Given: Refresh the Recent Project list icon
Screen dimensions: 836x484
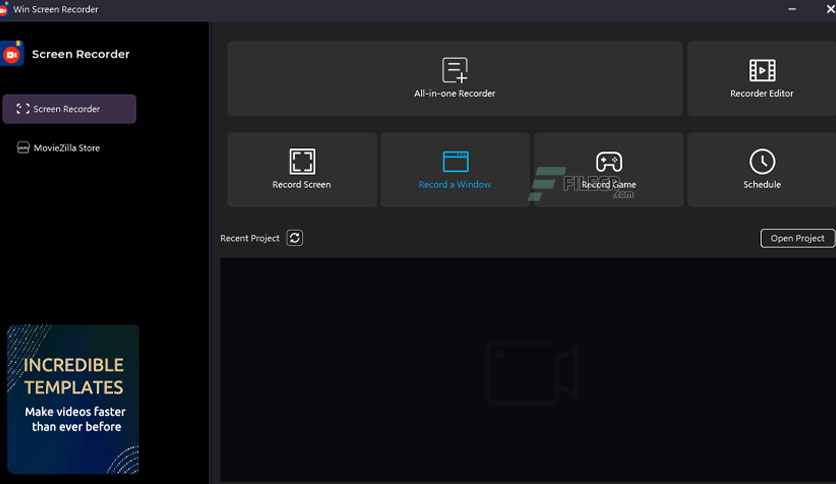Looking at the screenshot, I should tap(295, 238).
